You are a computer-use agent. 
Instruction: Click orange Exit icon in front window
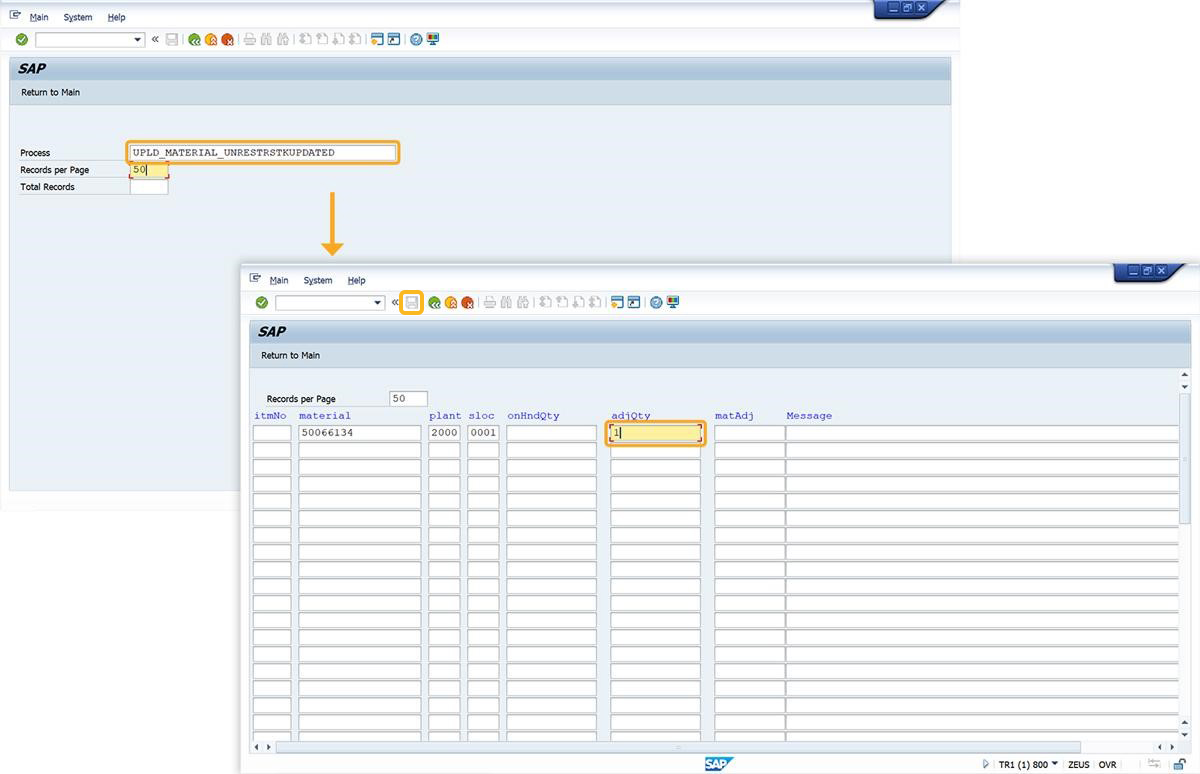coord(451,302)
